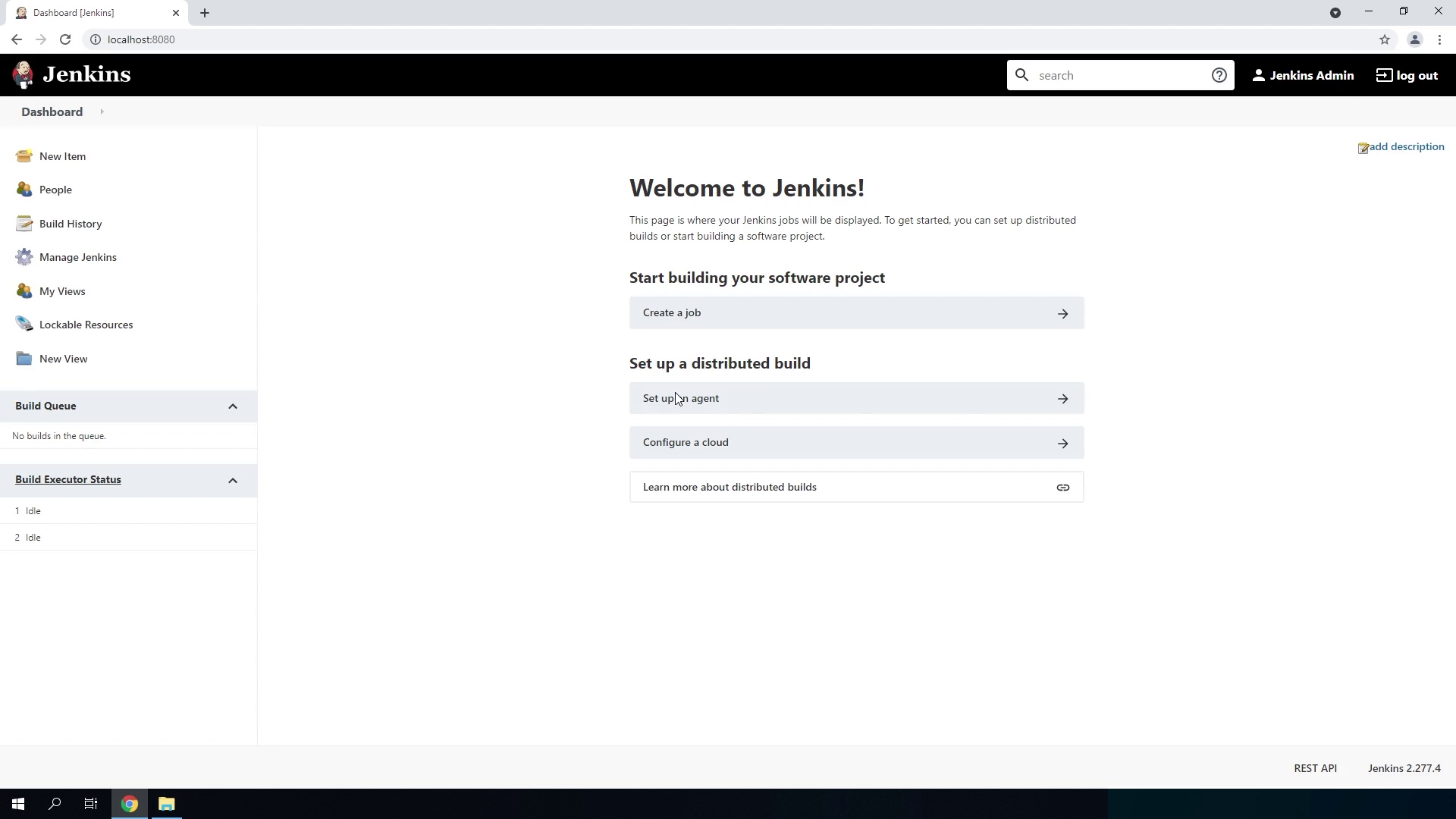The height and width of the screenshot is (819, 1456).
Task: Click the Create a job button
Action: pos(856,313)
